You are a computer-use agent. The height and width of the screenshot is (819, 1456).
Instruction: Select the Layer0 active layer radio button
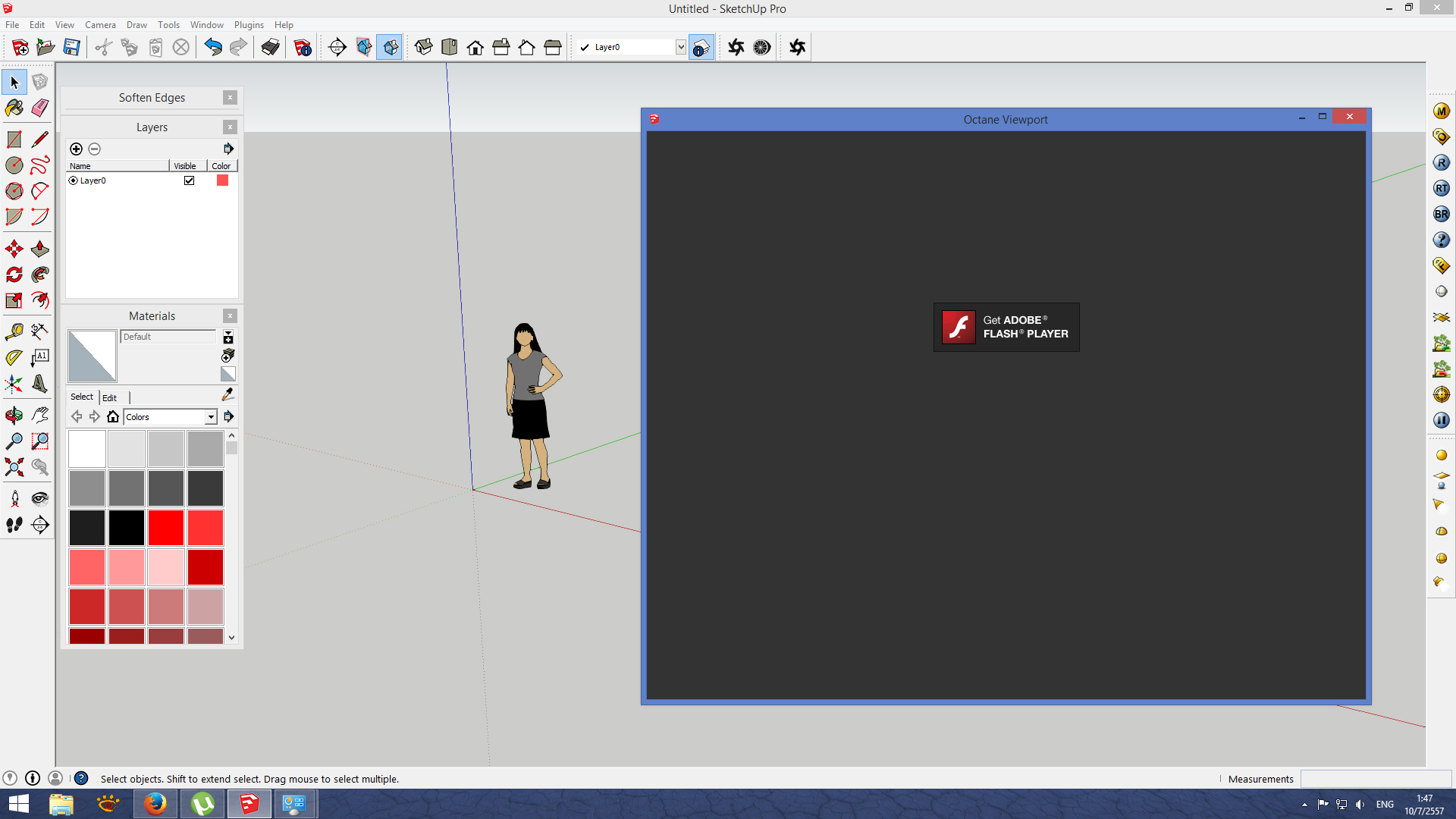[x=74, y=180]
